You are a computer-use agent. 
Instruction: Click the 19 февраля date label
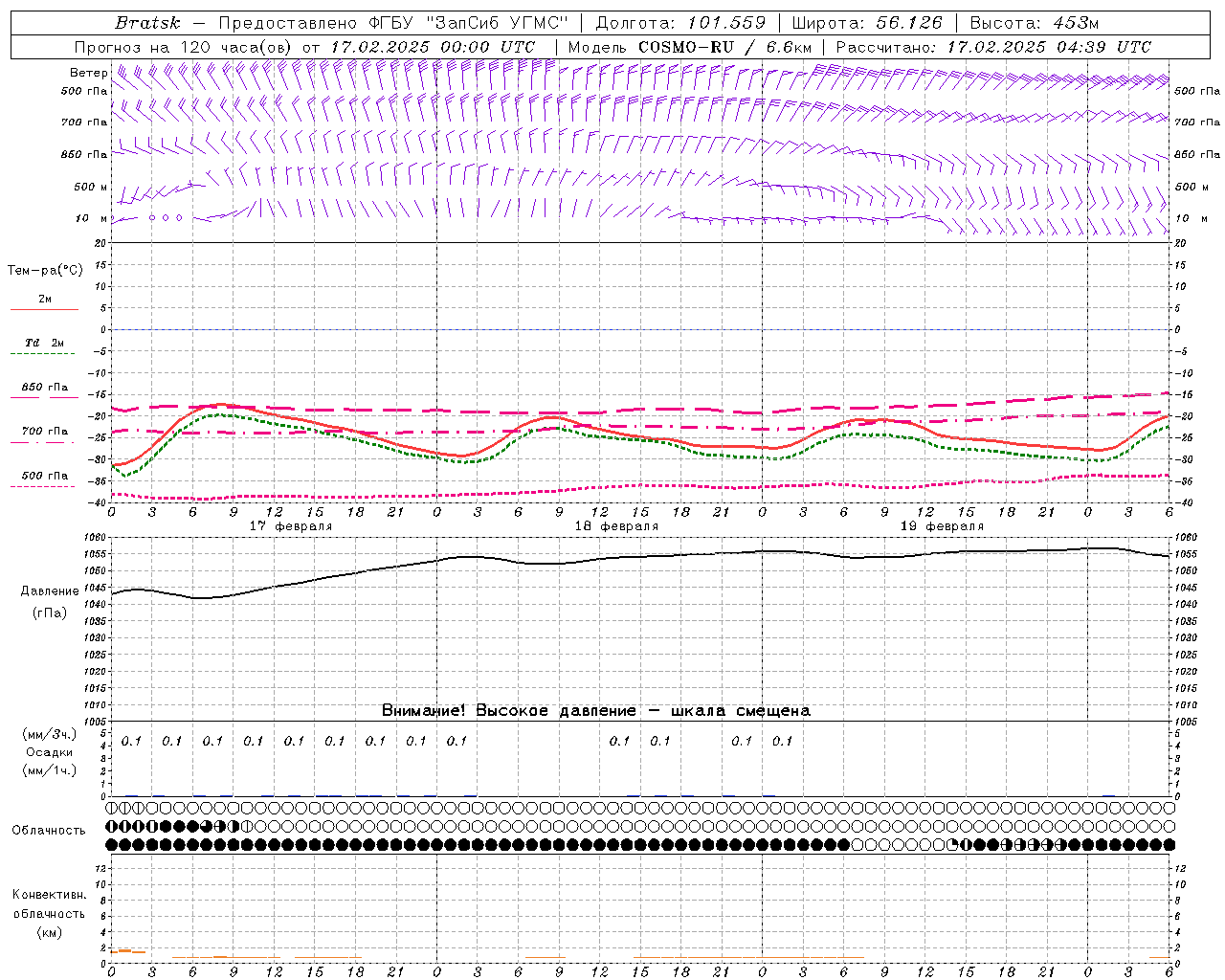pyautogui.click(x=942, y=526)
